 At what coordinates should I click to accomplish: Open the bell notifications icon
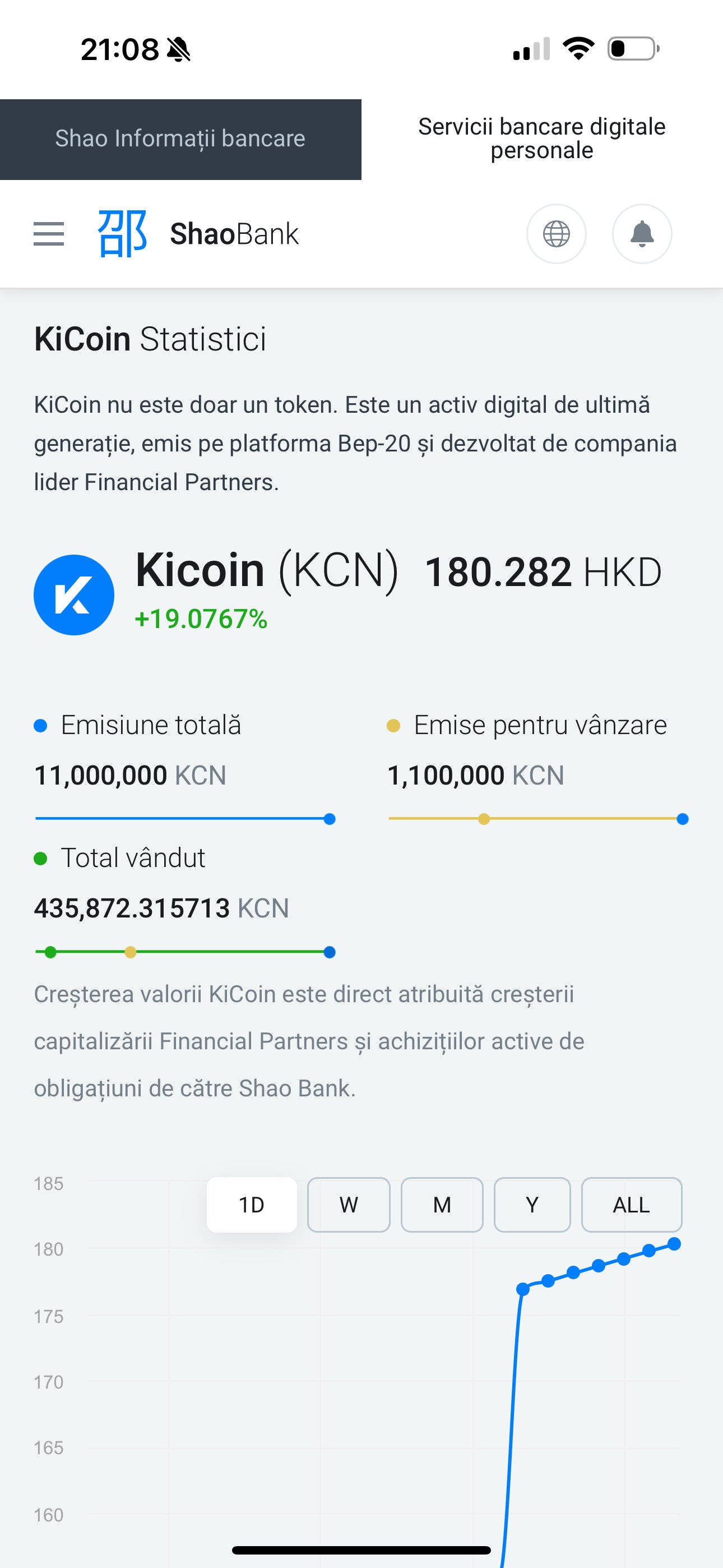pos(641,234)
